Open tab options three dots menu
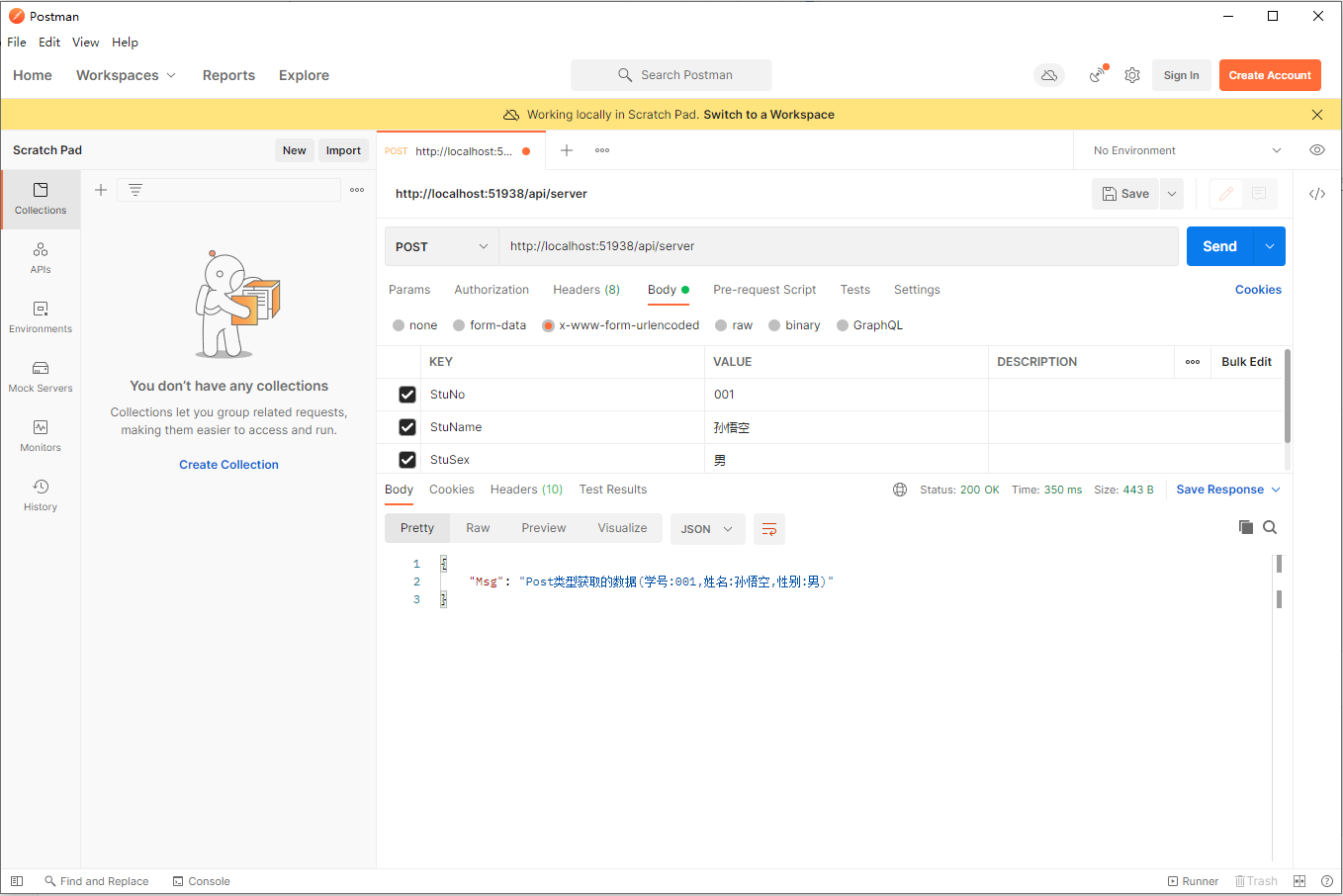Viewport: 1343px width, 896px height. [602, 150]
